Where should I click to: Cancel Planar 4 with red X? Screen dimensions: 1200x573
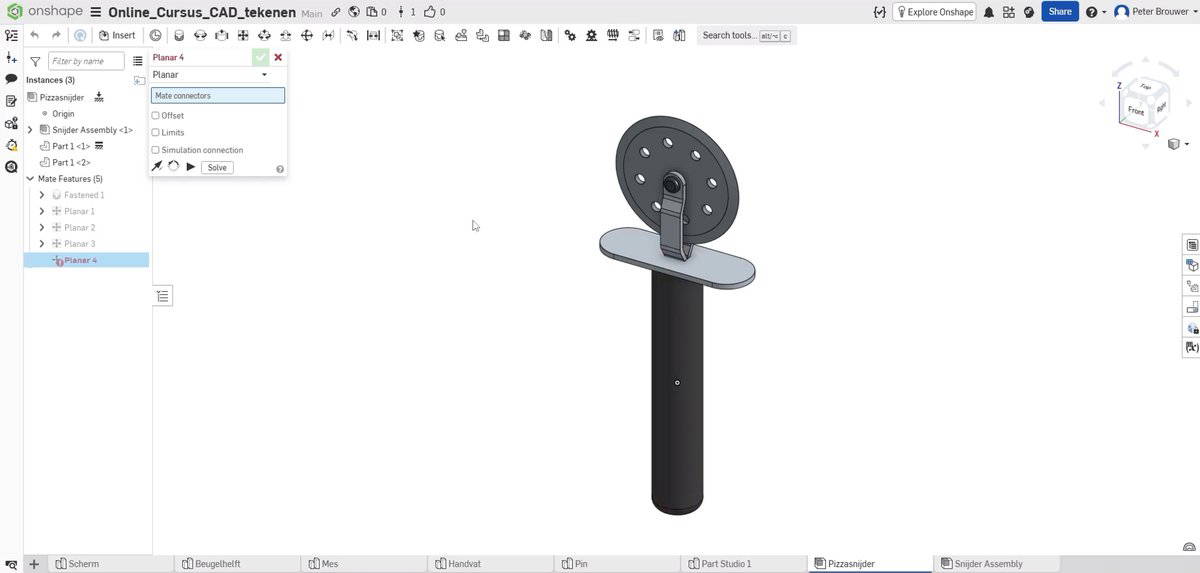(x=278, y=57)
